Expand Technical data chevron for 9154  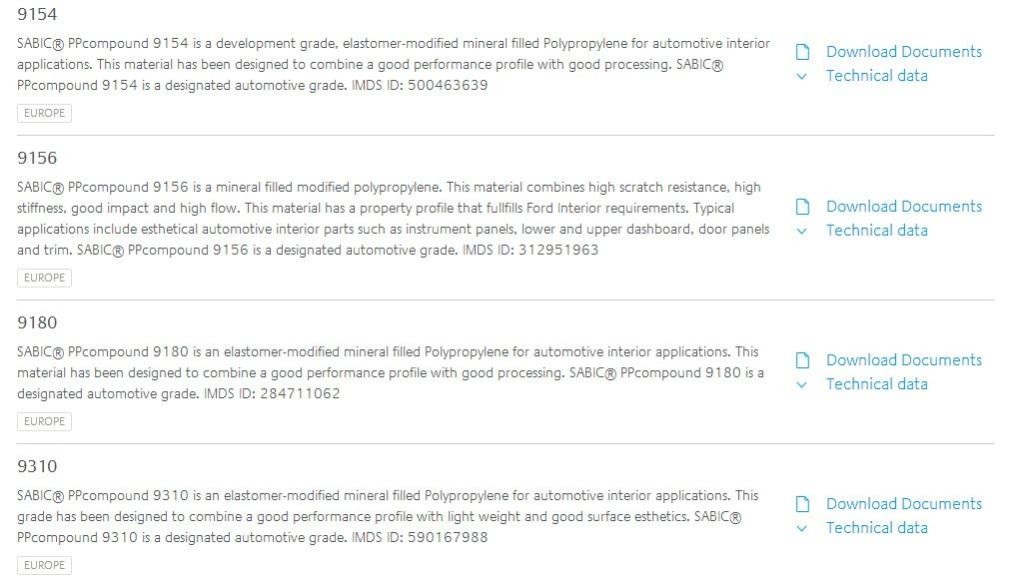point(801,76)
